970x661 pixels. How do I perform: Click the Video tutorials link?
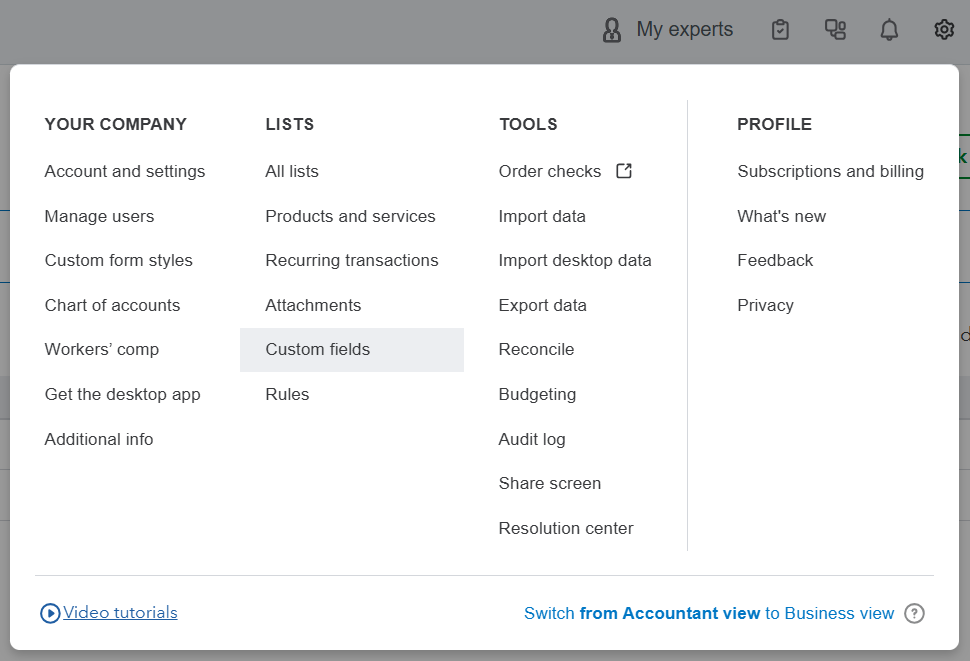[x=120, y=612]
